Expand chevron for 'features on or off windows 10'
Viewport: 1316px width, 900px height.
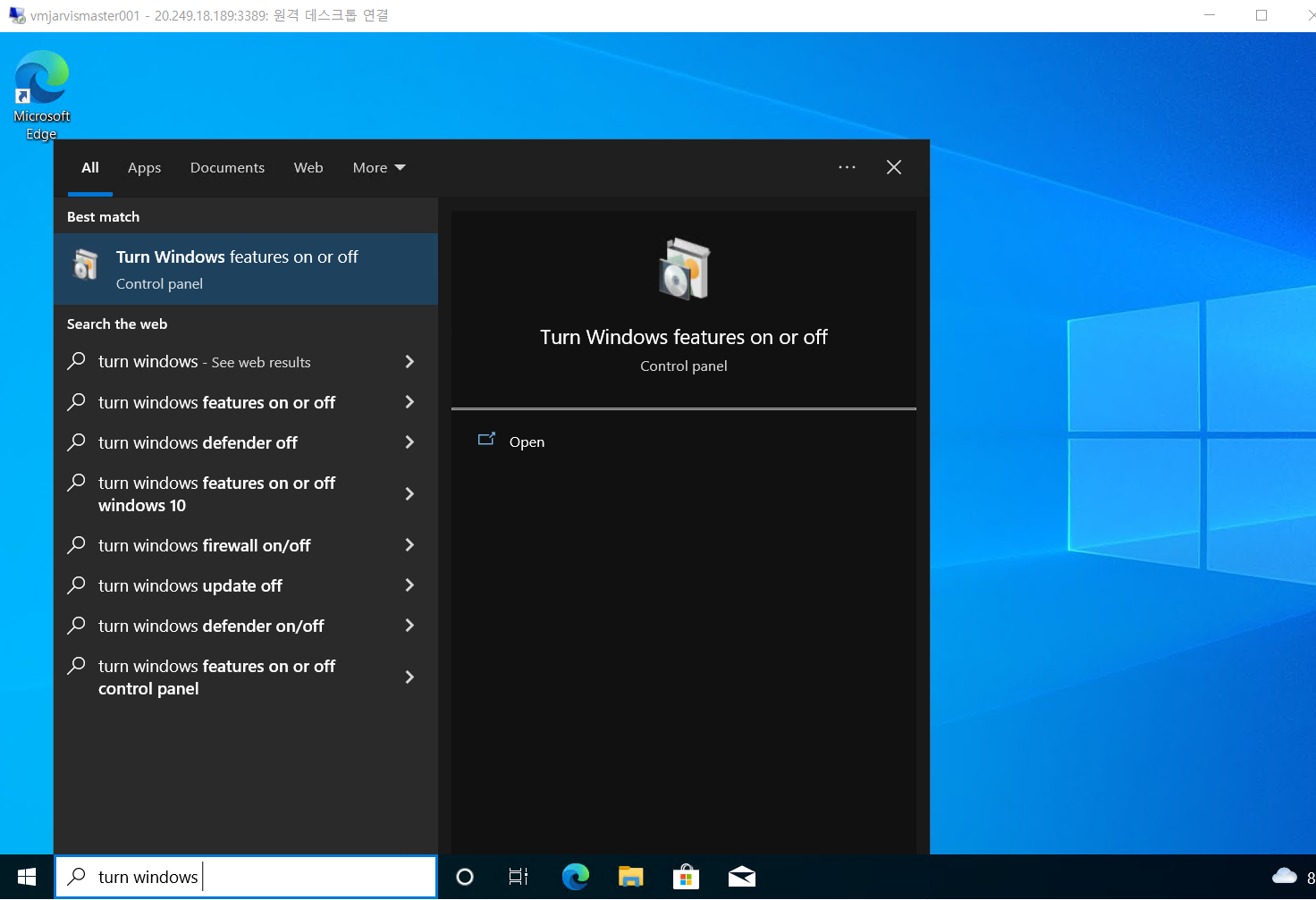tap(409, 493)
